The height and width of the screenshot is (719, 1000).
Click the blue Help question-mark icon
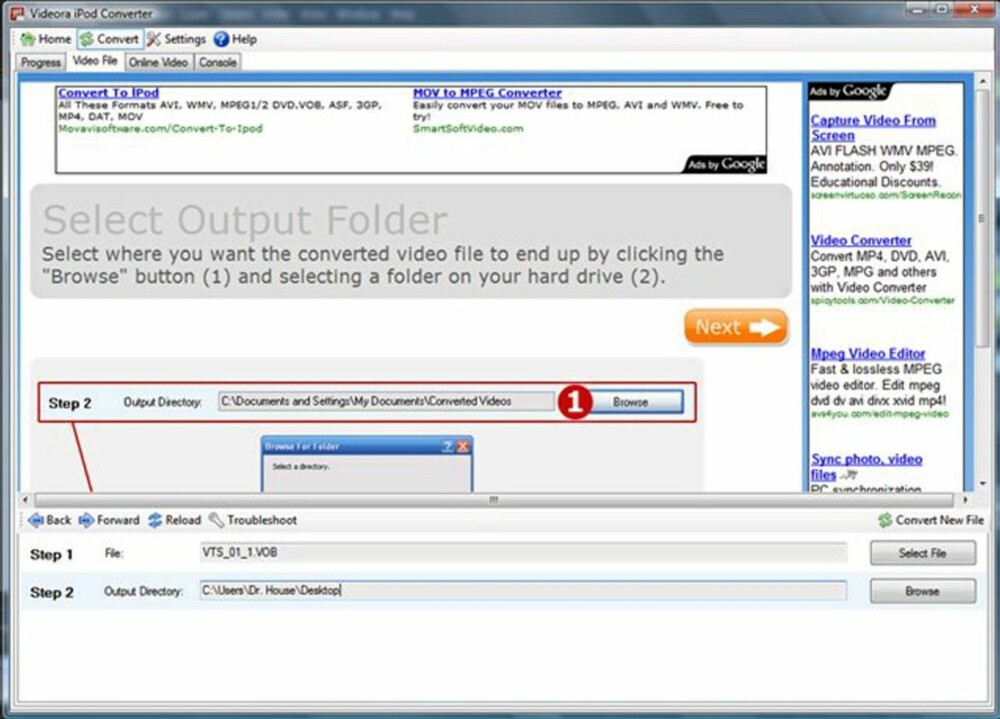(x=221, y=40)
